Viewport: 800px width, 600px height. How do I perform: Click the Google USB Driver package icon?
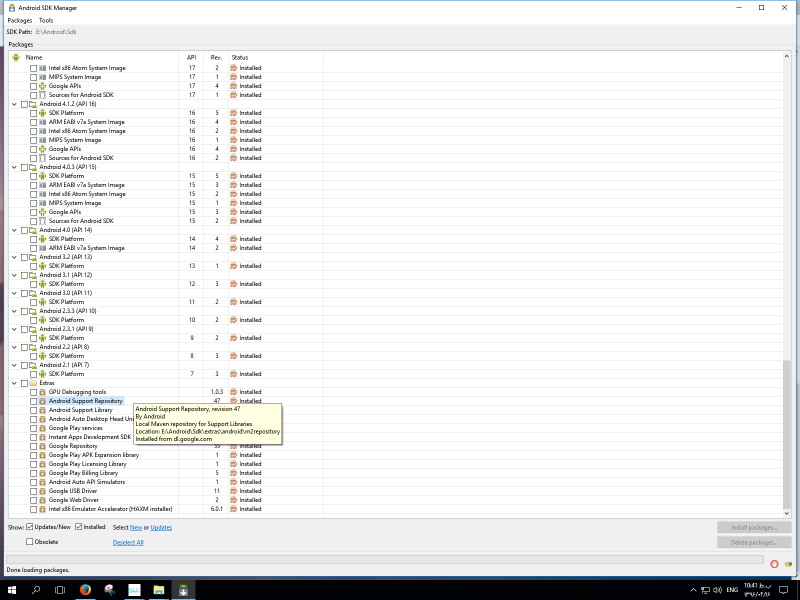click(x=43, y=491)
